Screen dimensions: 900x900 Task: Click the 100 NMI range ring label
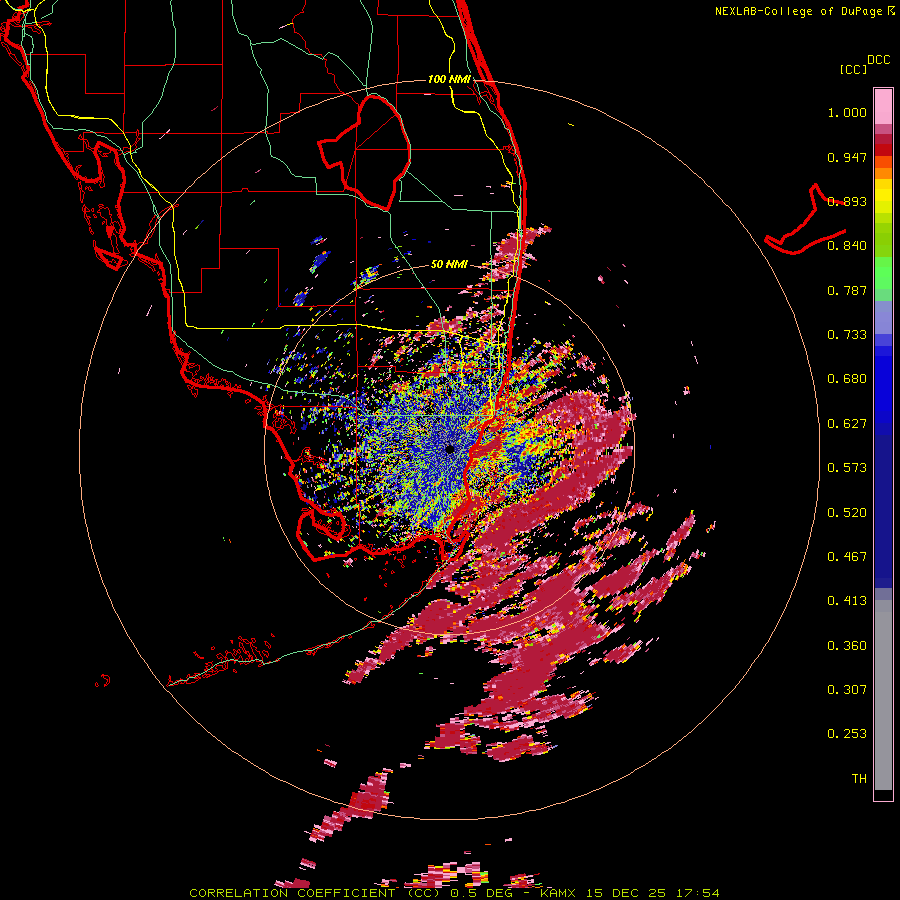(449, 79)
